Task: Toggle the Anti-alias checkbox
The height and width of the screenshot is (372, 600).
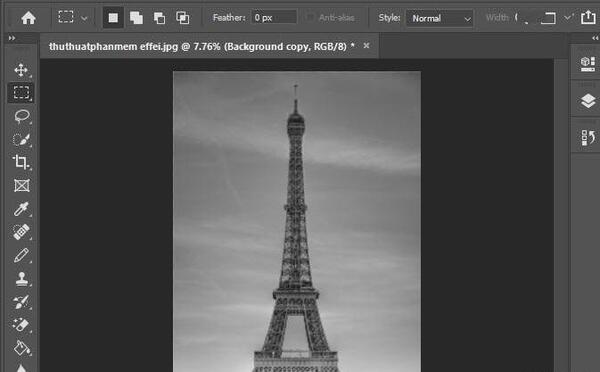Action: 310,18
